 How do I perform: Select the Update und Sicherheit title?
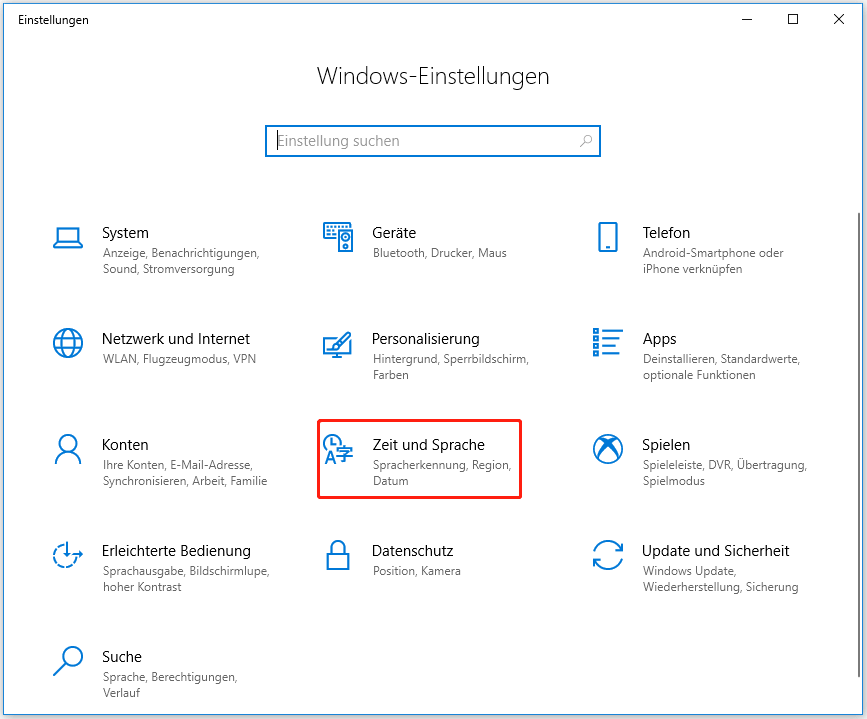click(x=715, y=551)
